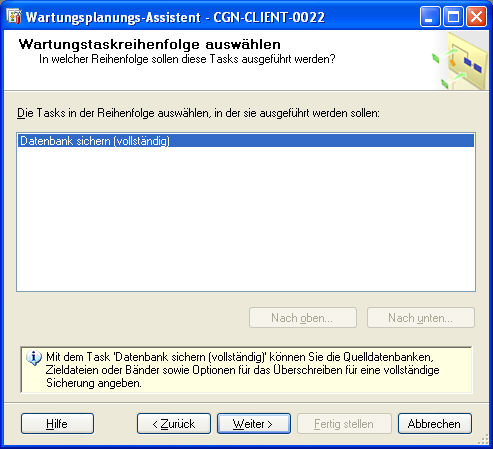493x449 pixels.
Task: Go back with the Zurück button
Action: (174, 424)
